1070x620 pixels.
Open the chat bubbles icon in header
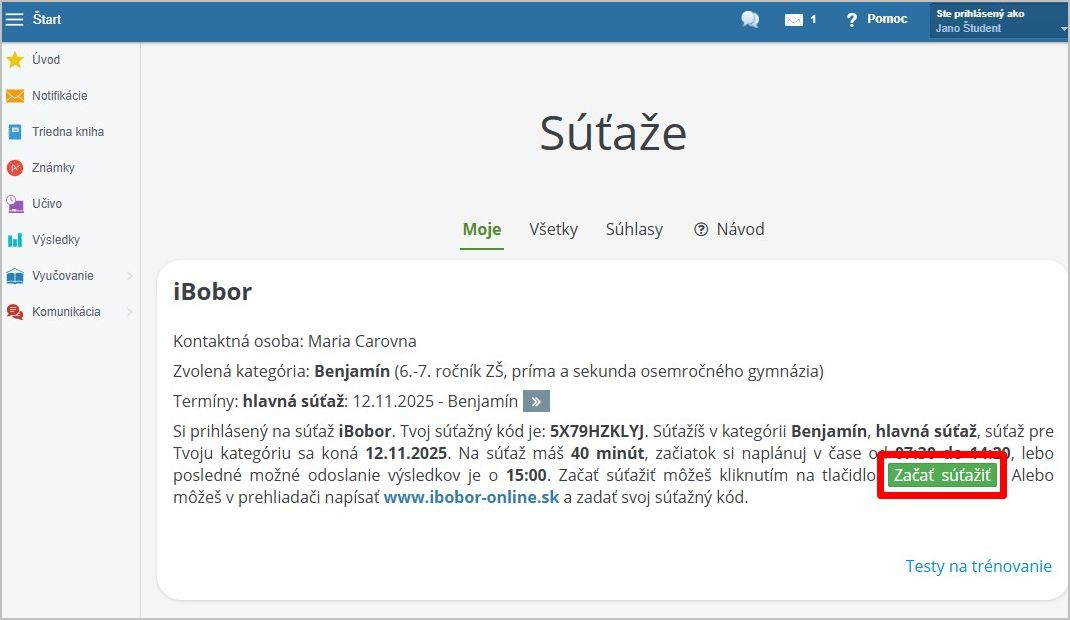click(x=750, y=20)
